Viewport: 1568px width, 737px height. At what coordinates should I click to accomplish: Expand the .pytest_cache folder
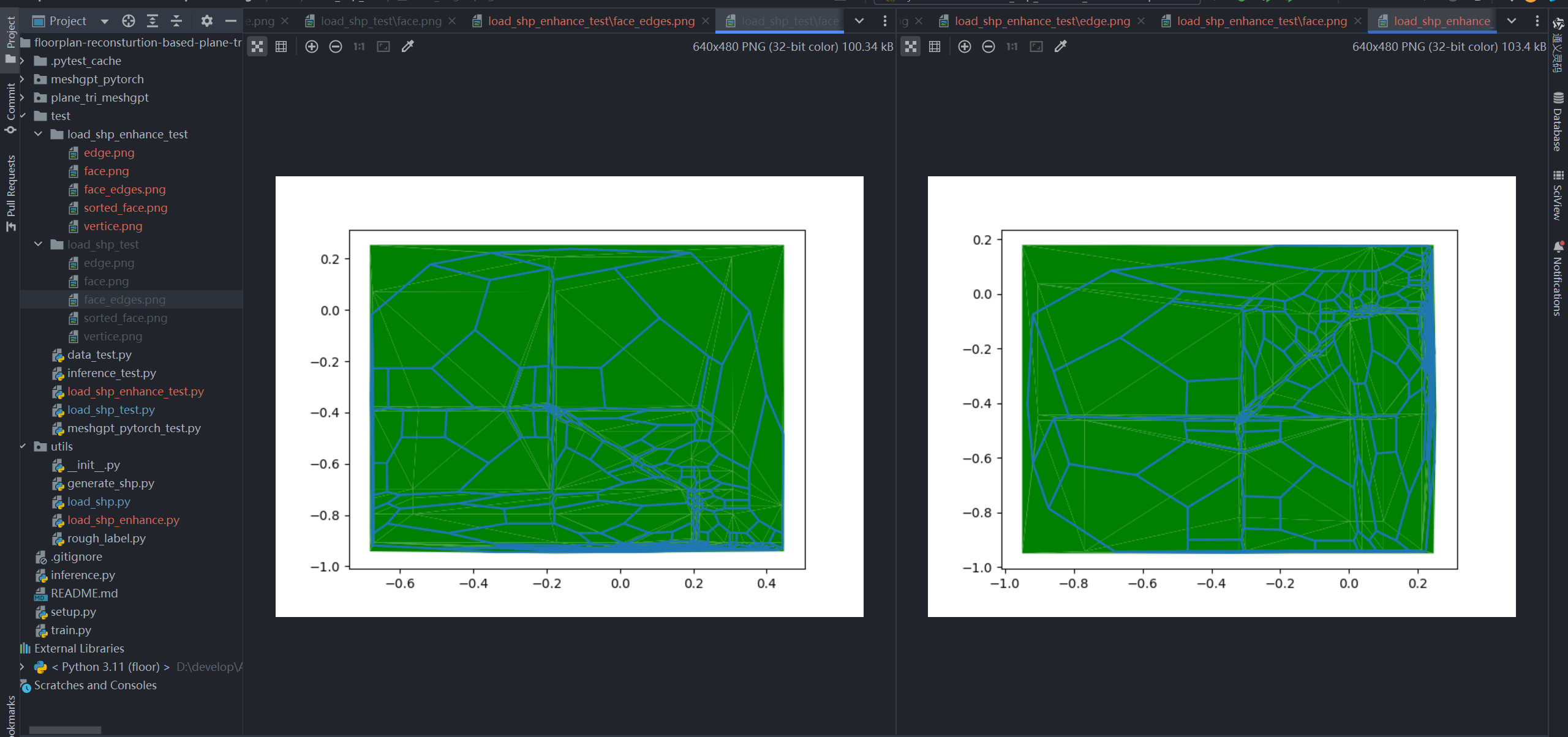(x=23, y=61)
